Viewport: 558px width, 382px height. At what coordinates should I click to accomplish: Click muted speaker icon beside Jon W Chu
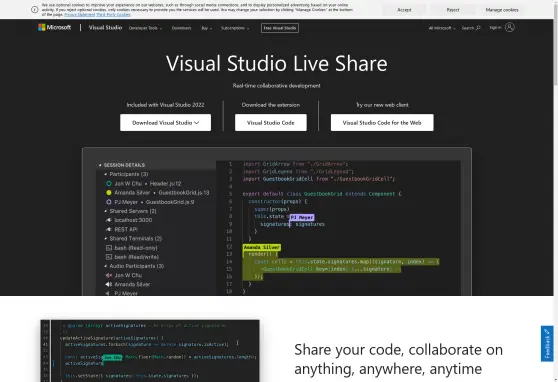pyautogui.click(x=109, y=275)
